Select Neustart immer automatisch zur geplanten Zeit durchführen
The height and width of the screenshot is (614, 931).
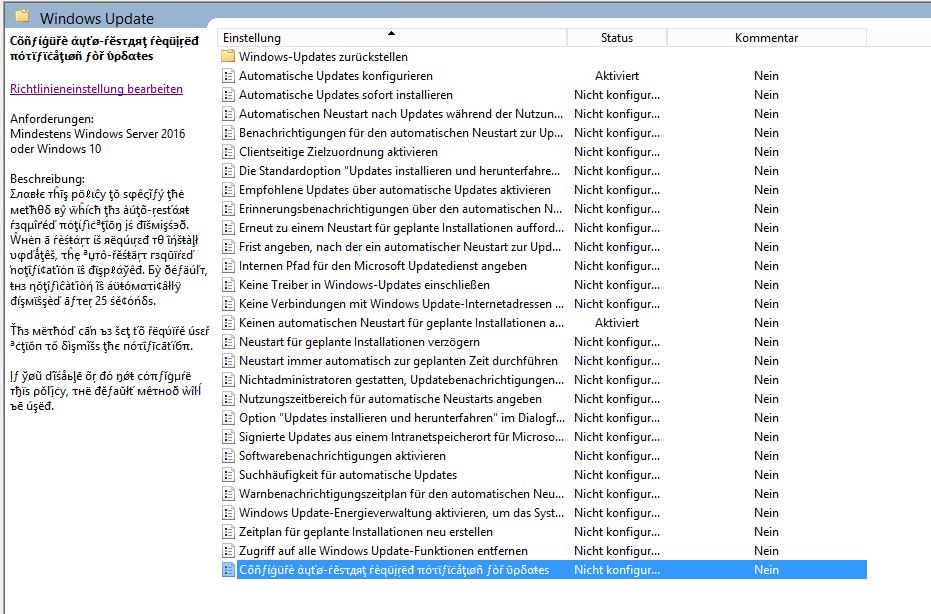398,361
